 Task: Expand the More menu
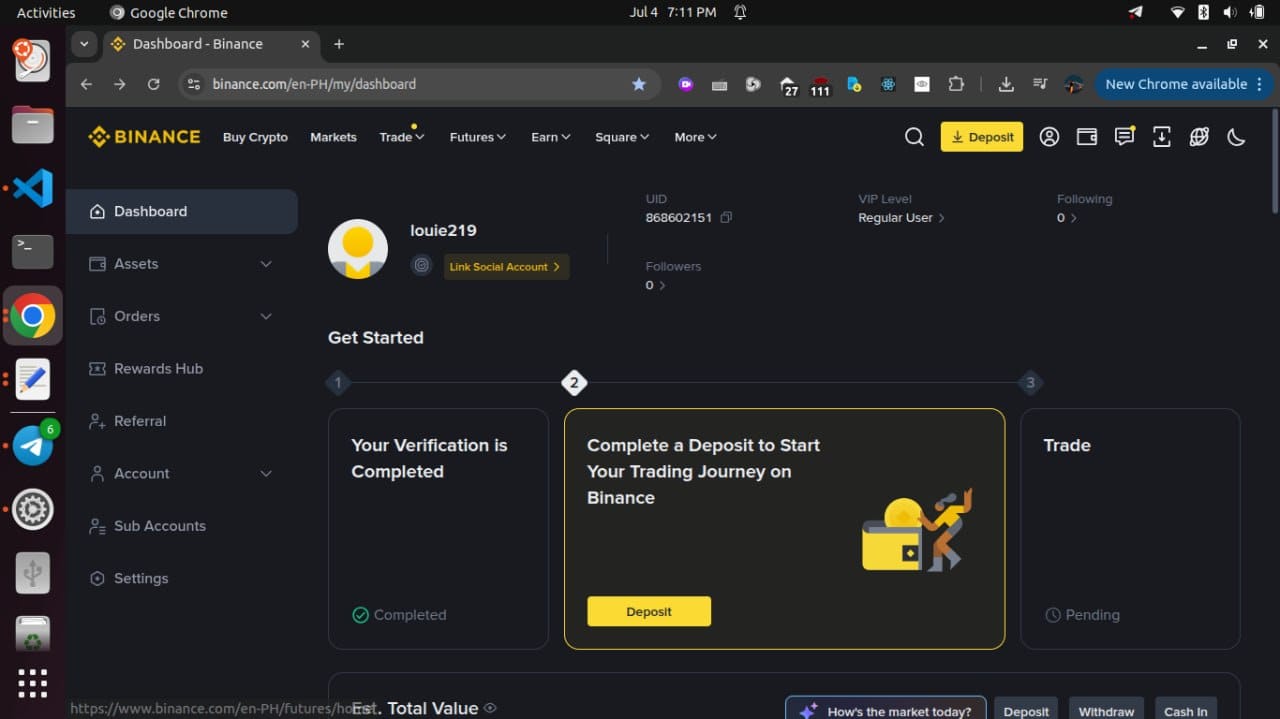695,137
